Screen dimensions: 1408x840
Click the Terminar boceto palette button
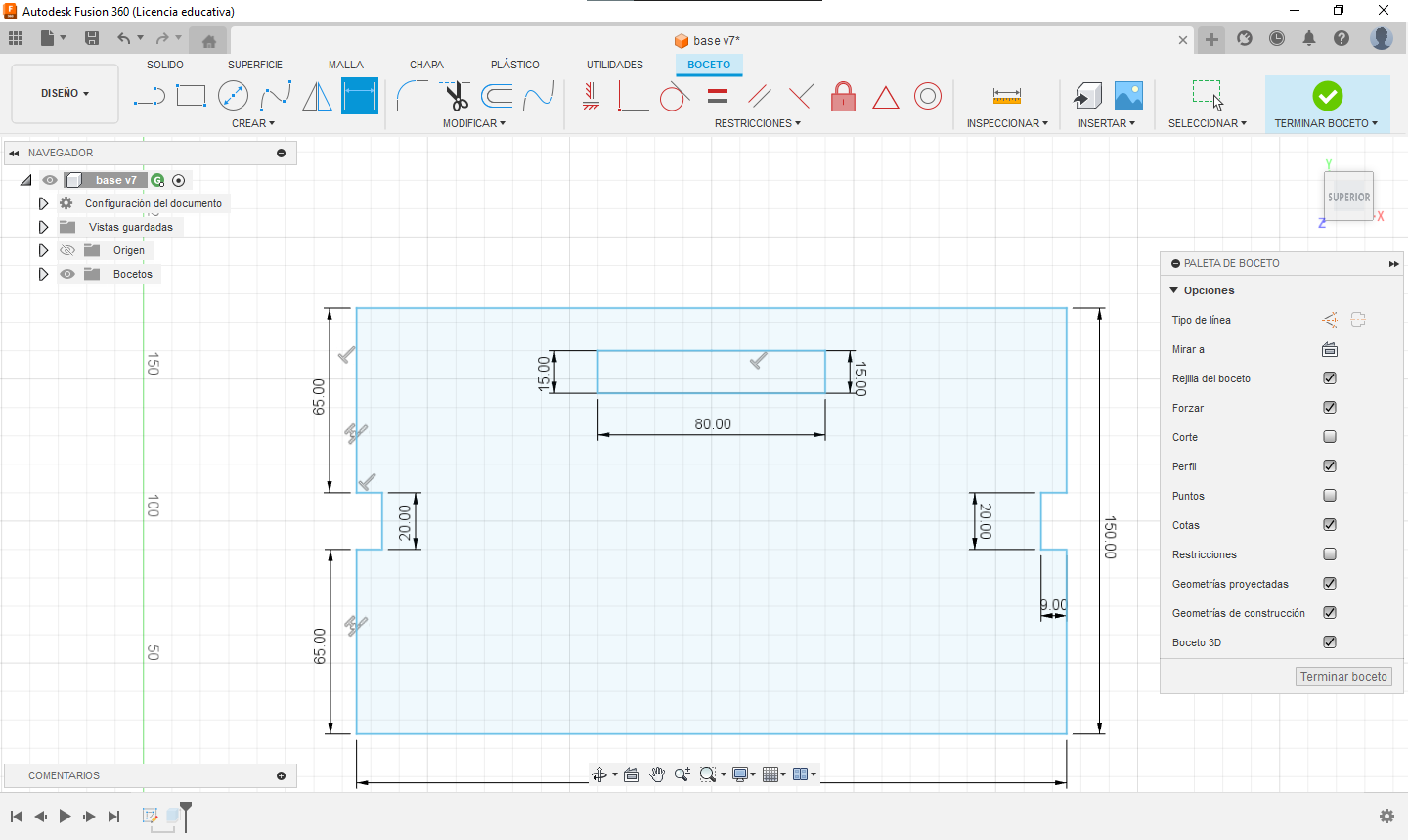tap(1343, 677)
